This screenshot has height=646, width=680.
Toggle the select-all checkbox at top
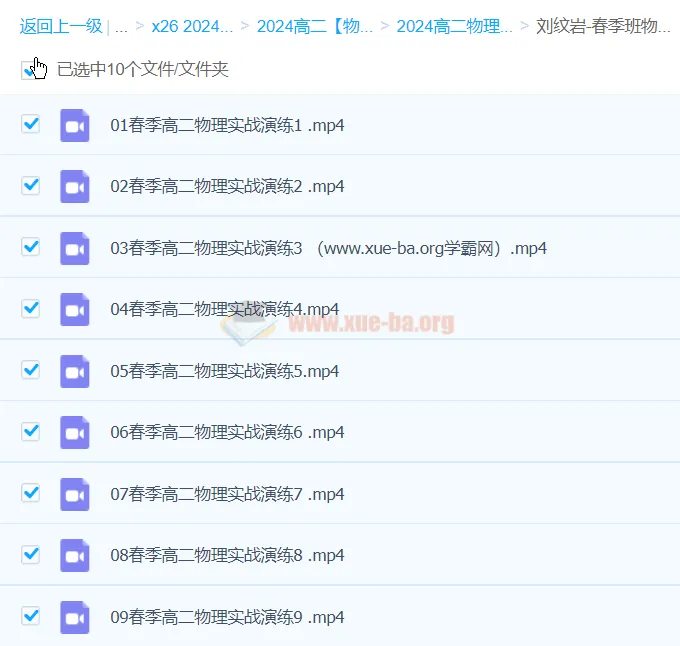coord(30,69)
